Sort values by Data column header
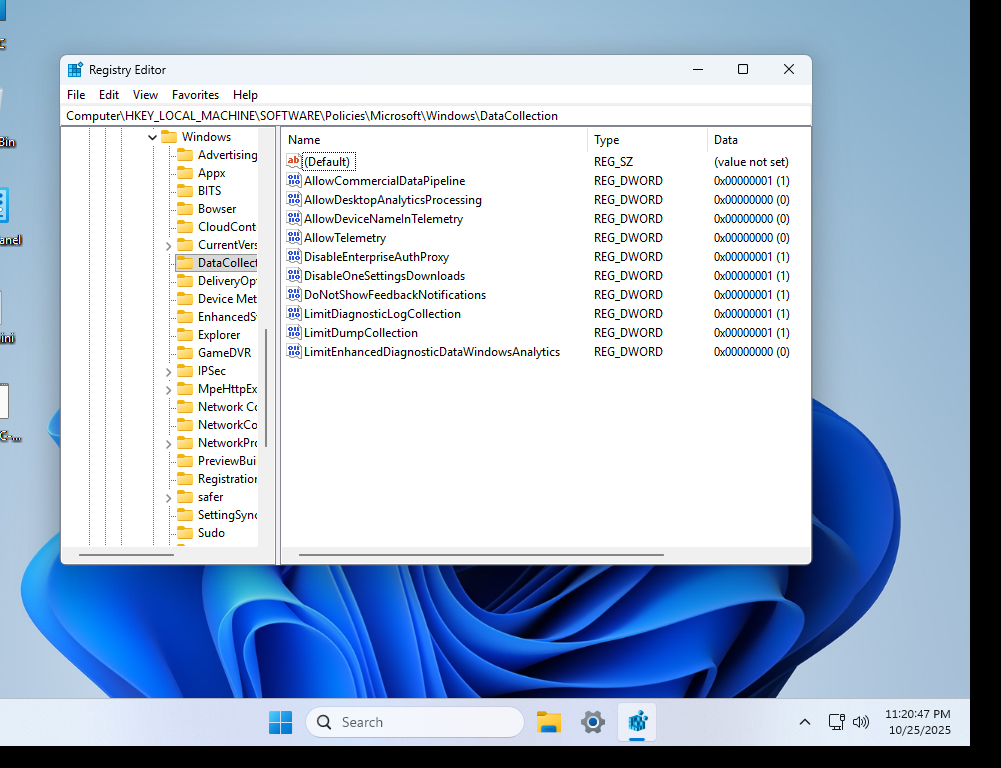Viewport: 1001px width, 768px height. point(758,139)
